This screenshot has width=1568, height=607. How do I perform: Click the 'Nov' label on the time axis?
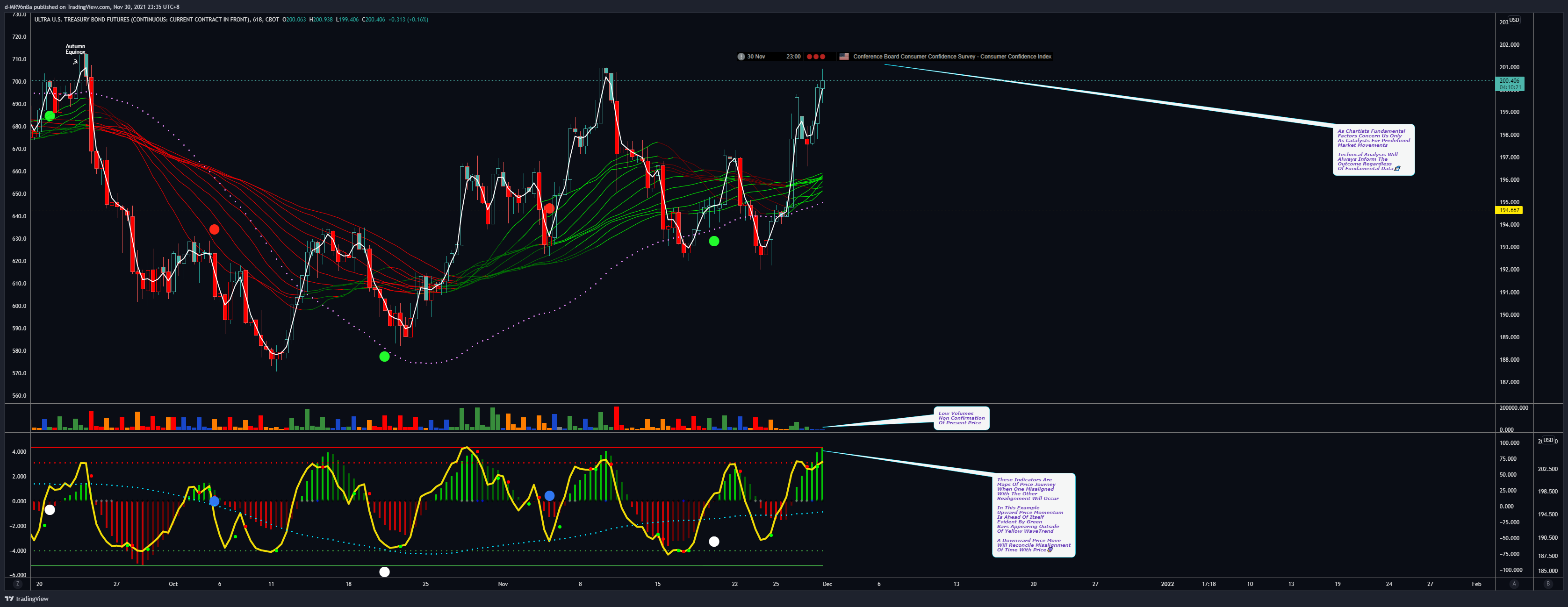(503, 584)
